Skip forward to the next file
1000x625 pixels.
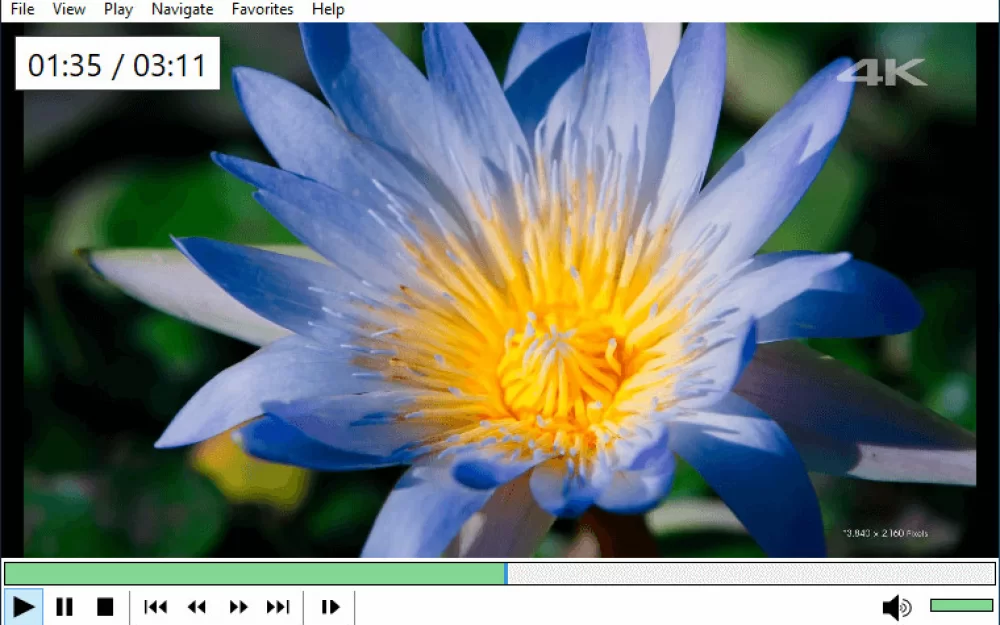click(x=279, y=607)
